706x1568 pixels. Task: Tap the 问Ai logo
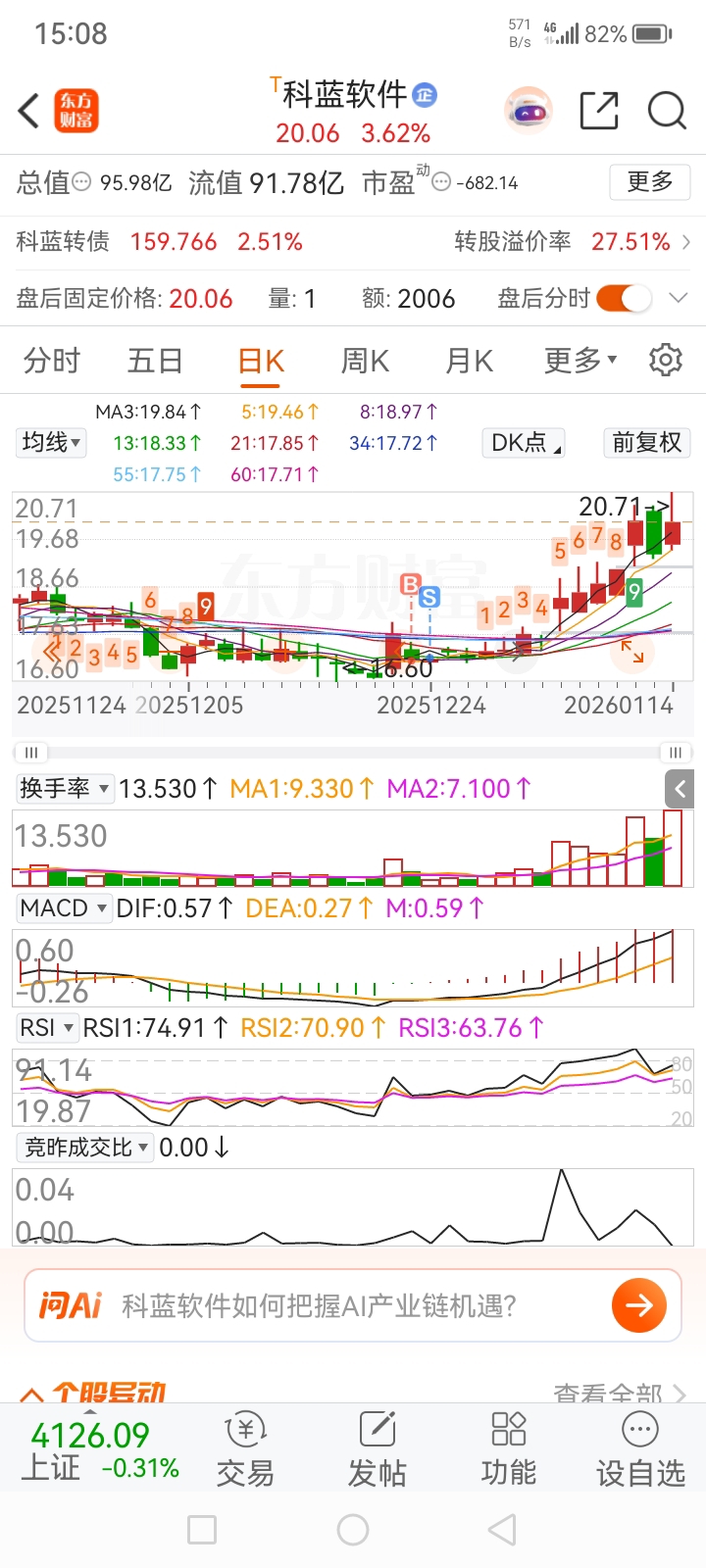(x=70, y=1305)
